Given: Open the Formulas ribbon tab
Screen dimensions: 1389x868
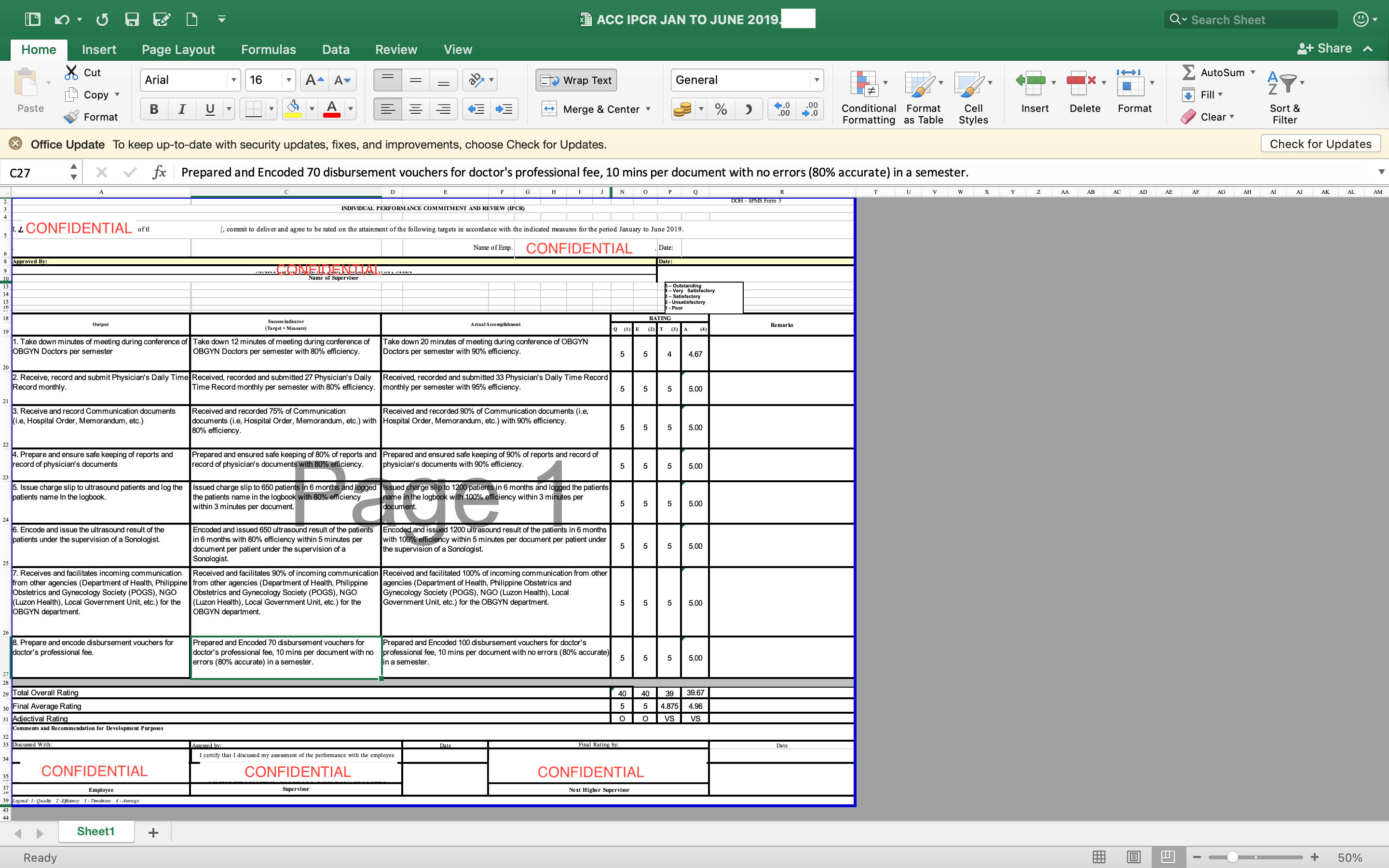Looking at the screenshot, I should coord(268,50).
